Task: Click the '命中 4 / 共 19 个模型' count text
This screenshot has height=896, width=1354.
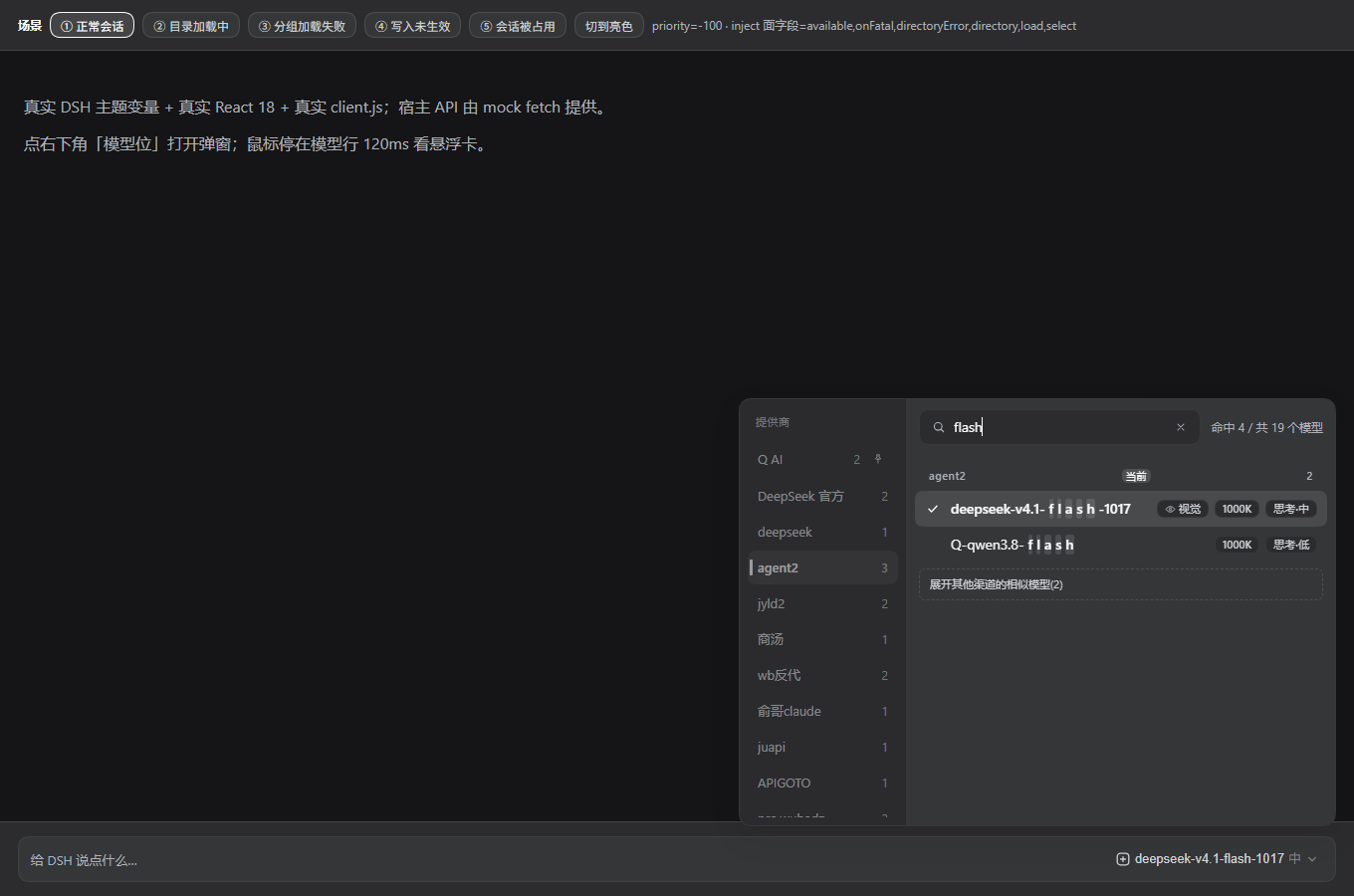Action: point(1266,427)
